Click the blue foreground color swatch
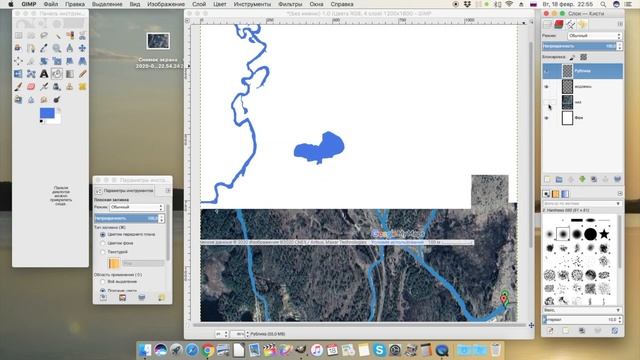640x360 pixels. 47,113
